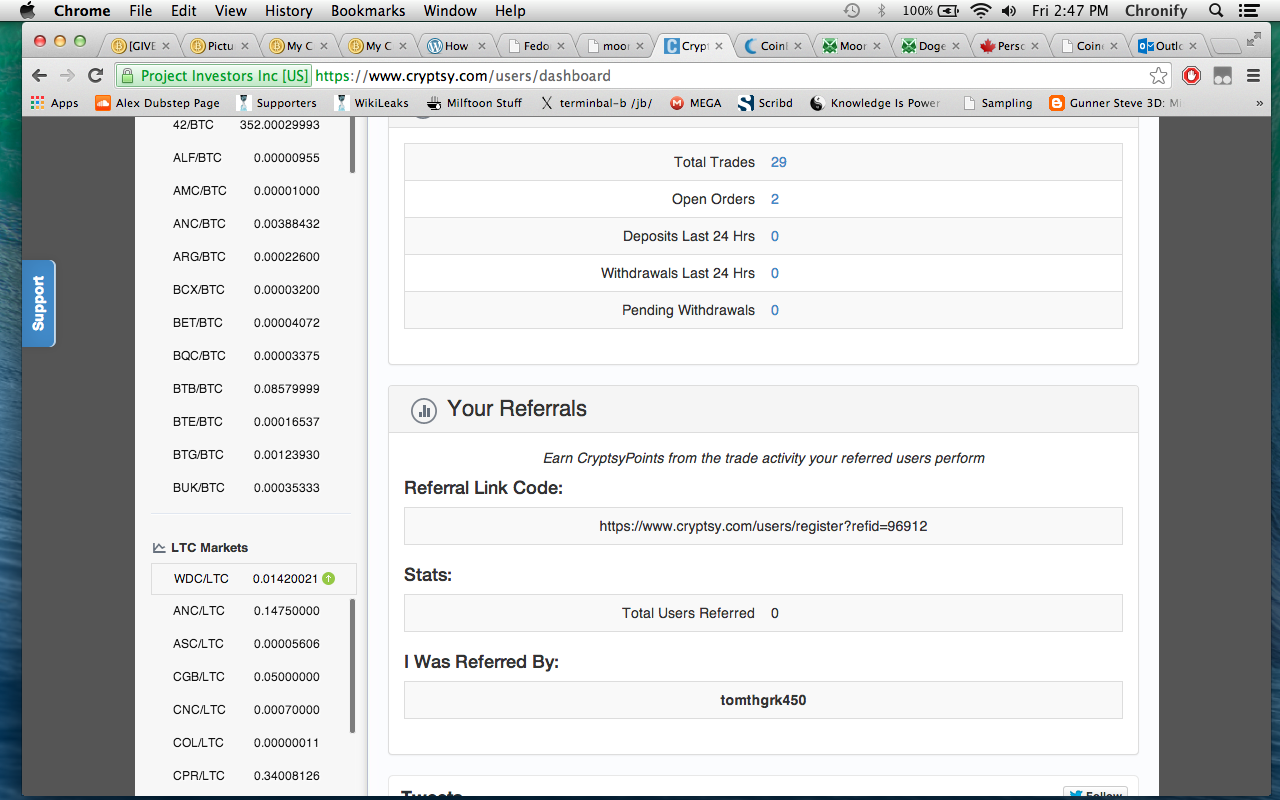Select the BTB/BTC market row
The height and width of the screenshot is (800, 1280).
tap(246, 389)
